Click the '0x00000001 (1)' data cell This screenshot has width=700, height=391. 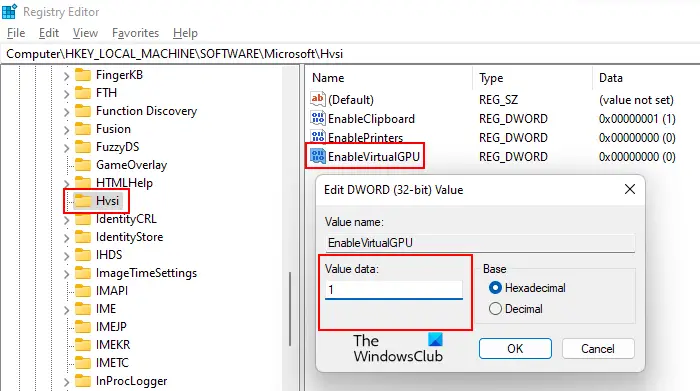click(x=637, y=119)
